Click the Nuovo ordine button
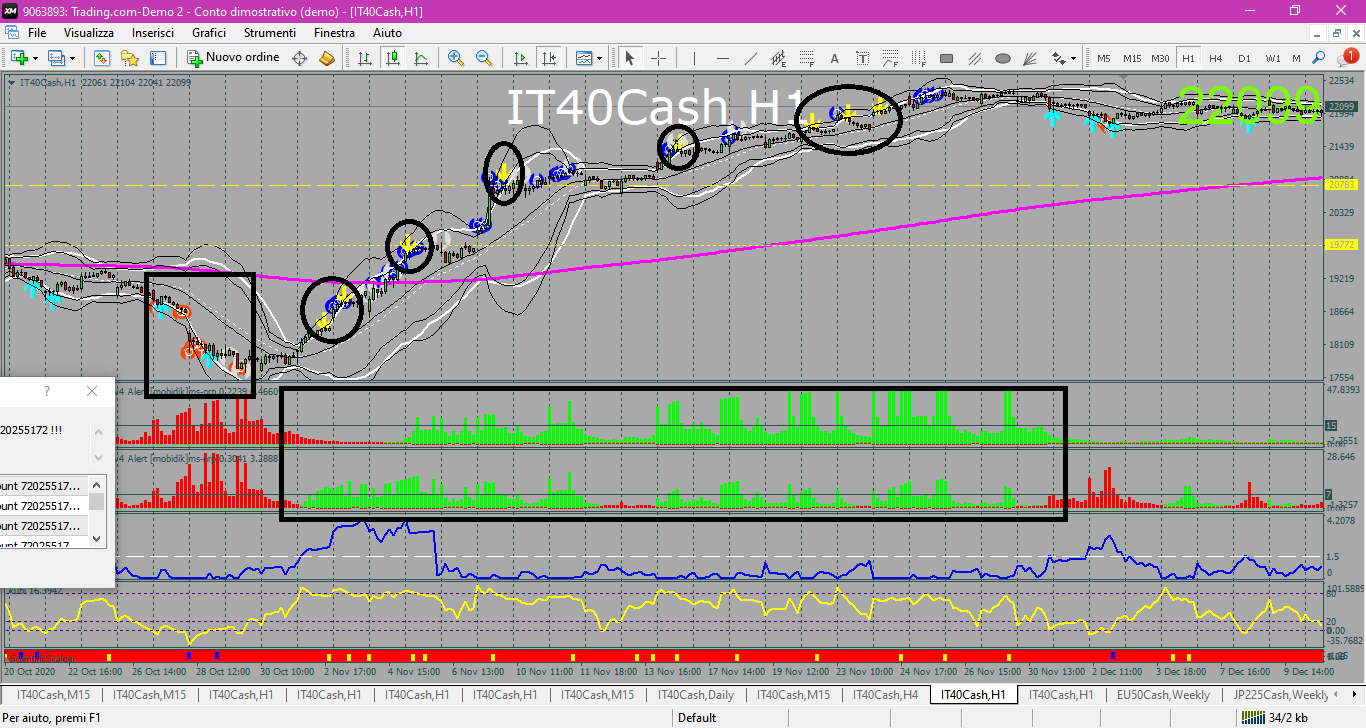Viewport: 1366px width, 728px height. pyautogui.click(x=232, y=58)
